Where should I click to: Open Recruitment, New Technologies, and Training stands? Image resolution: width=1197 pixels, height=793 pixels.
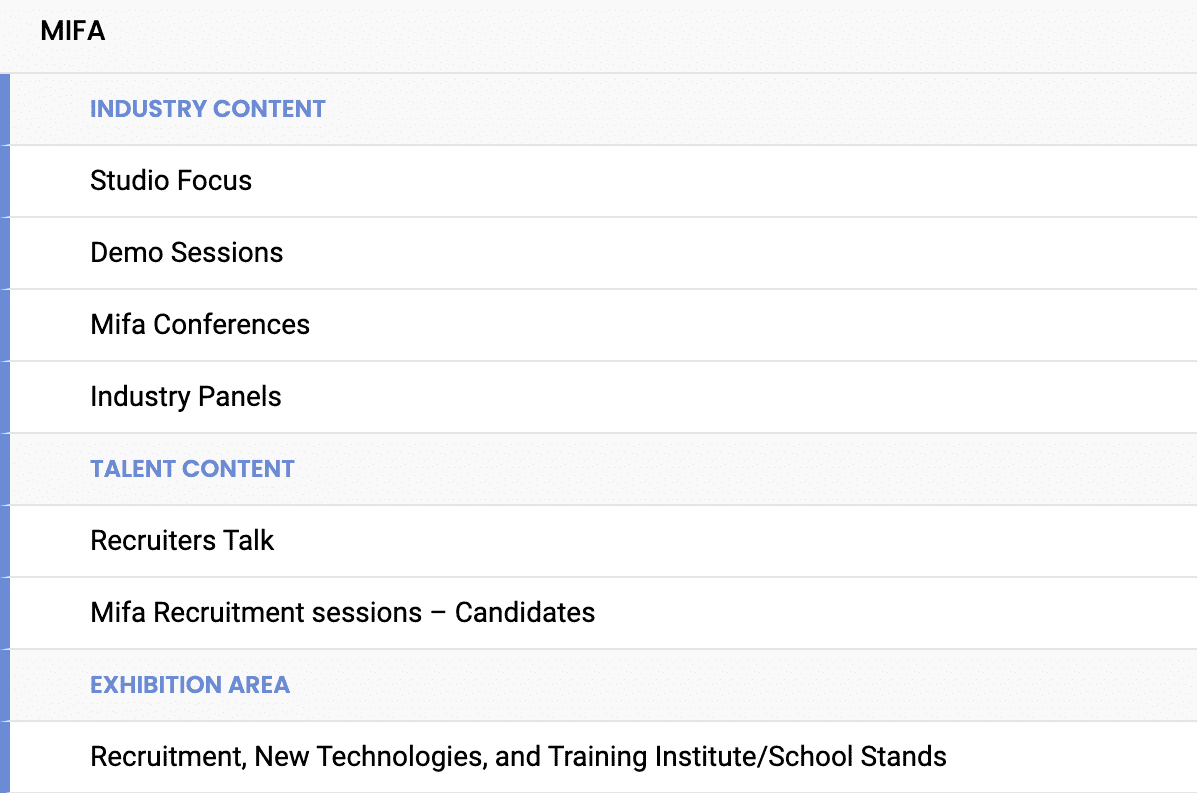point(518,757)
